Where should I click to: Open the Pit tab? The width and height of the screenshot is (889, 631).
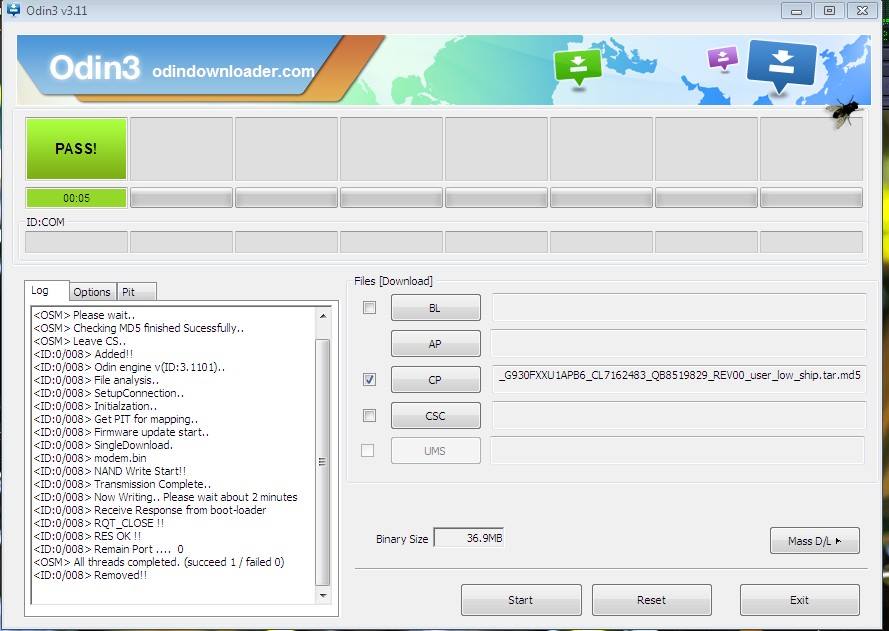click(136, 291)
